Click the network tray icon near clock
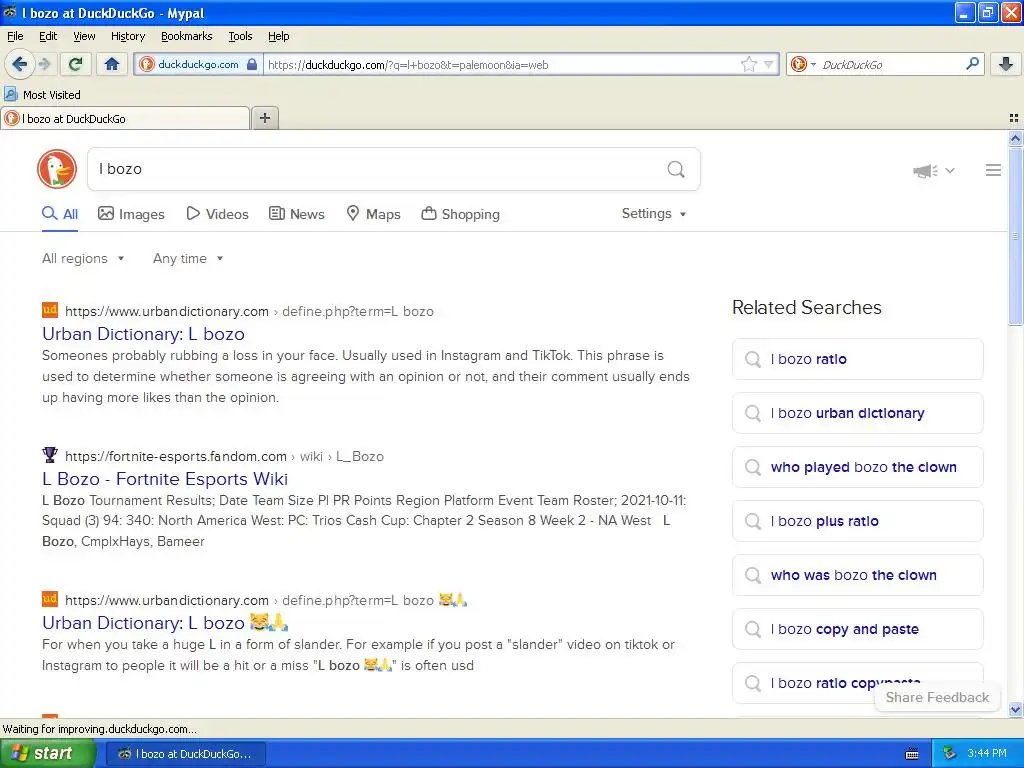Image resolution: width=1024 pixels, height=768 pixels. pos(949,754)
